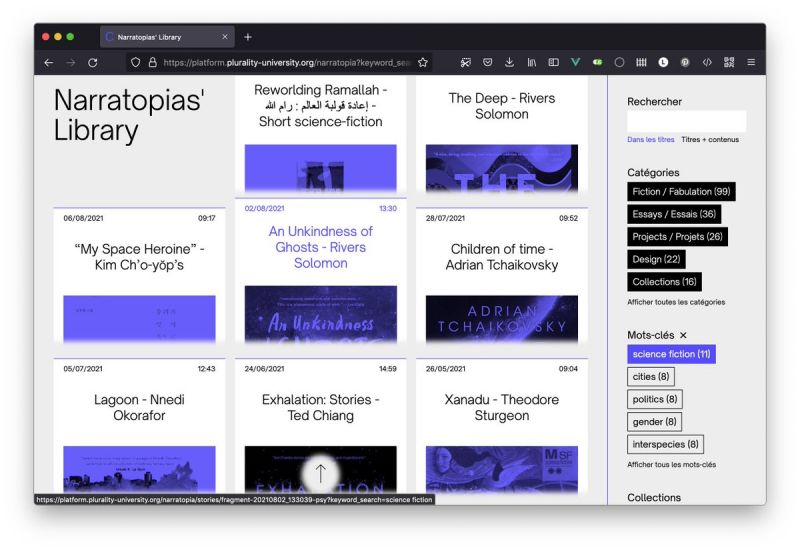Toggle the browser sidebar icon
Viewport: 800px width, 550px height.
[553, 62]
